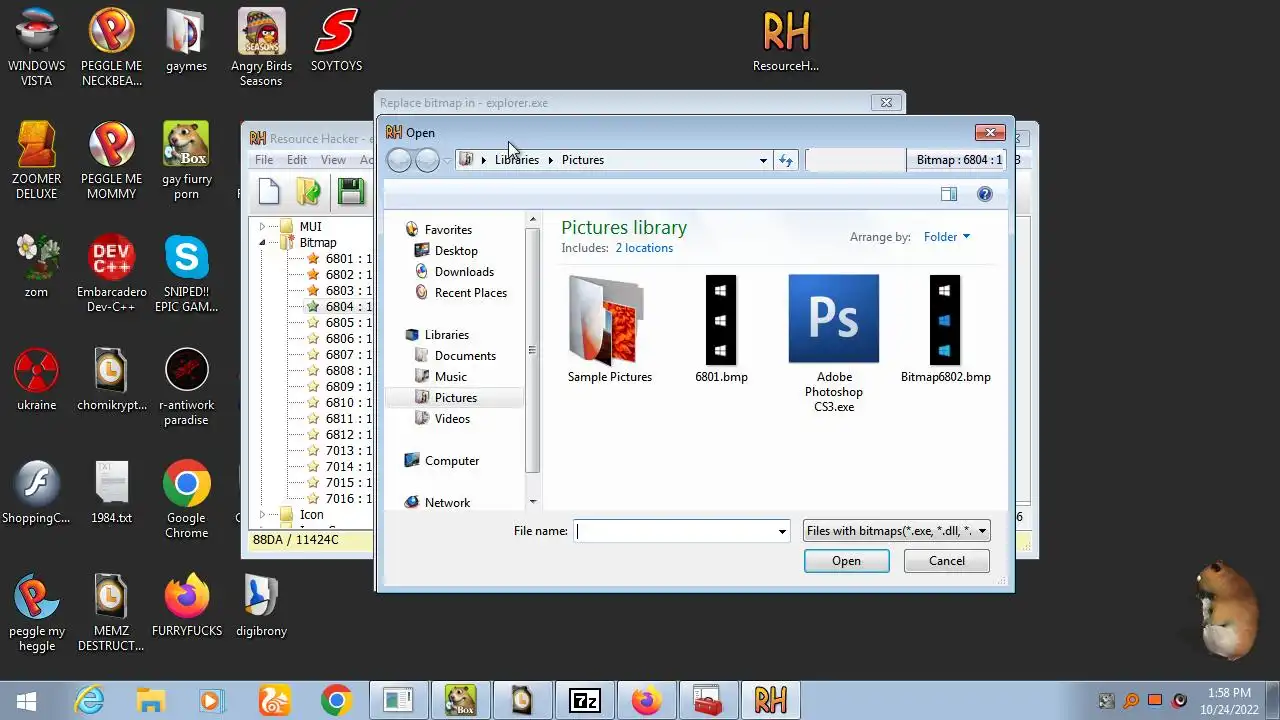Open Firefox from the taskbar

pos(646,701)
